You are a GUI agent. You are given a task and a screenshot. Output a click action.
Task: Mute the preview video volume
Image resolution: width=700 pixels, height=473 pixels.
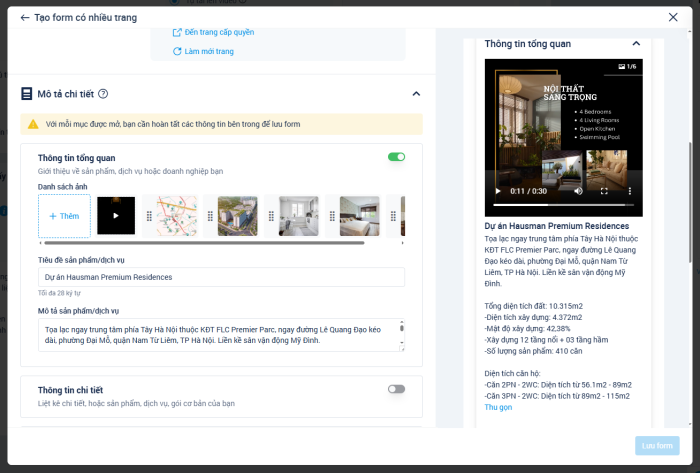[578, 191]
